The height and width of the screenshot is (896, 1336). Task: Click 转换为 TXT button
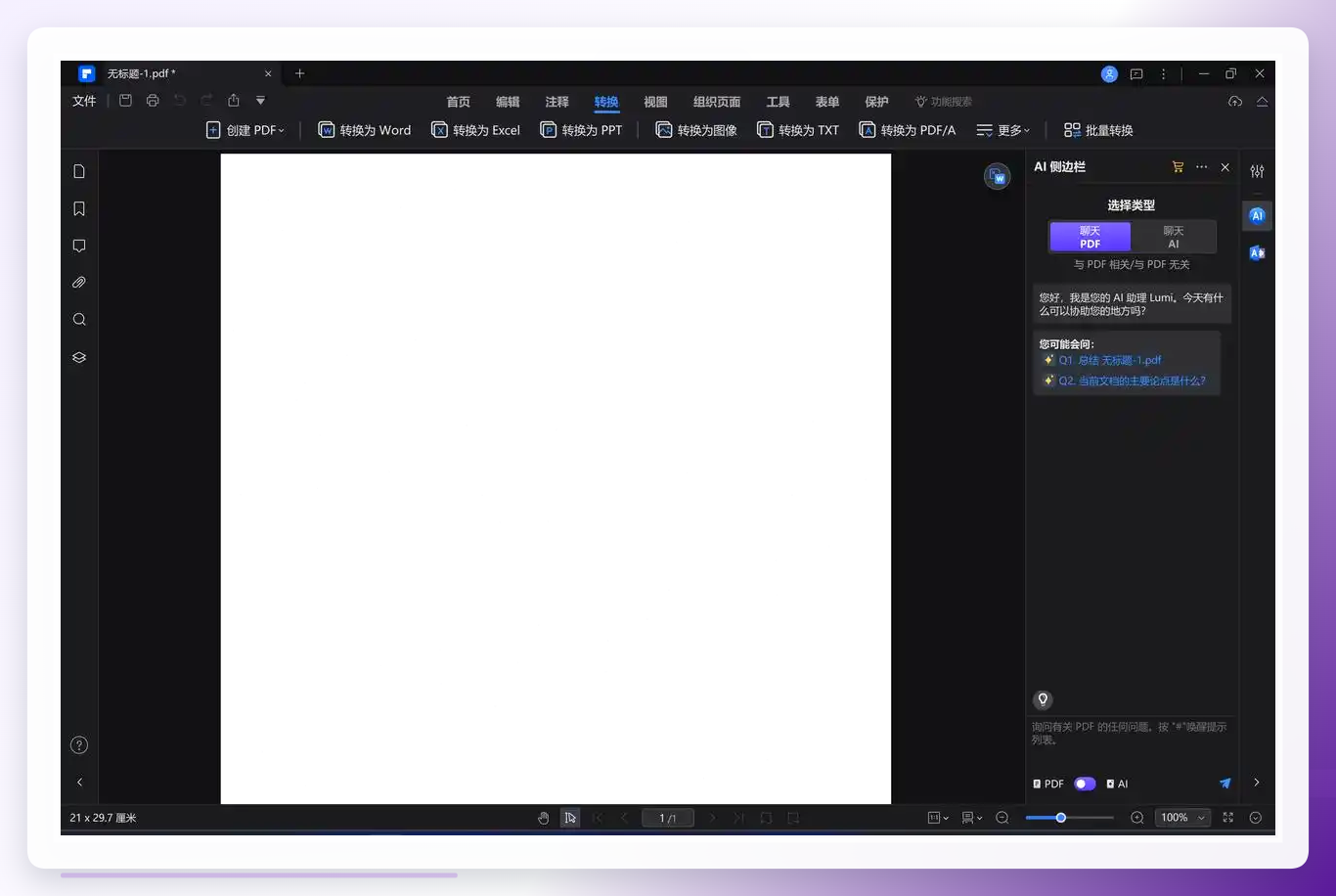[798, 130]
